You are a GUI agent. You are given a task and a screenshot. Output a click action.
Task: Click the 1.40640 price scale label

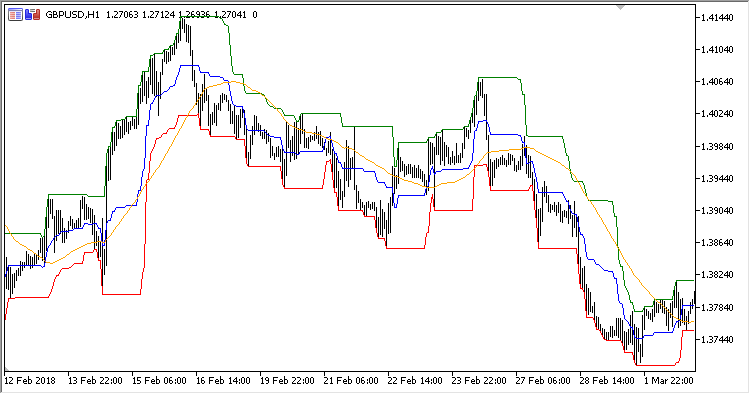click(x=717, y=82)
